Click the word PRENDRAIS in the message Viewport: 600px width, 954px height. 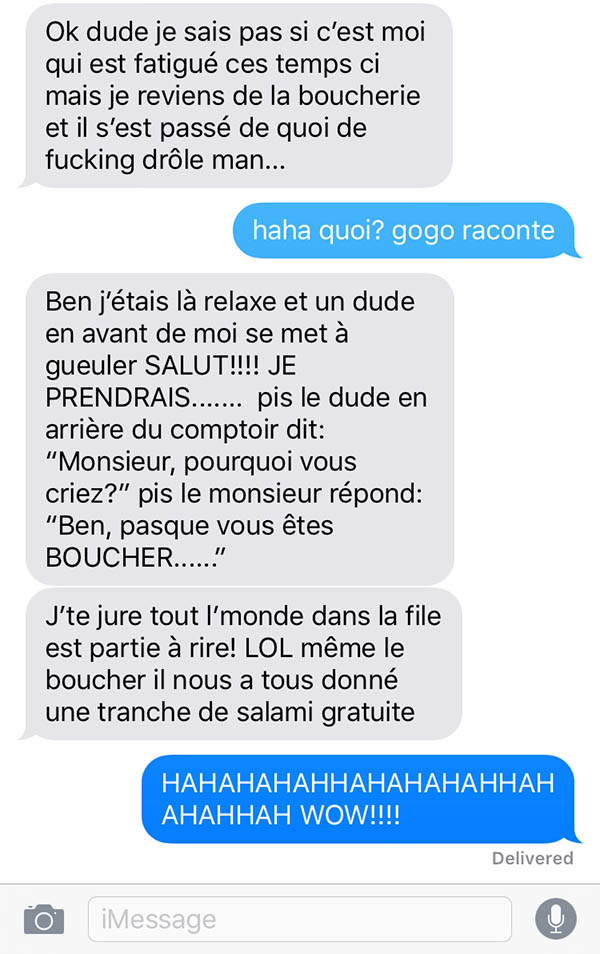[118, 398]
